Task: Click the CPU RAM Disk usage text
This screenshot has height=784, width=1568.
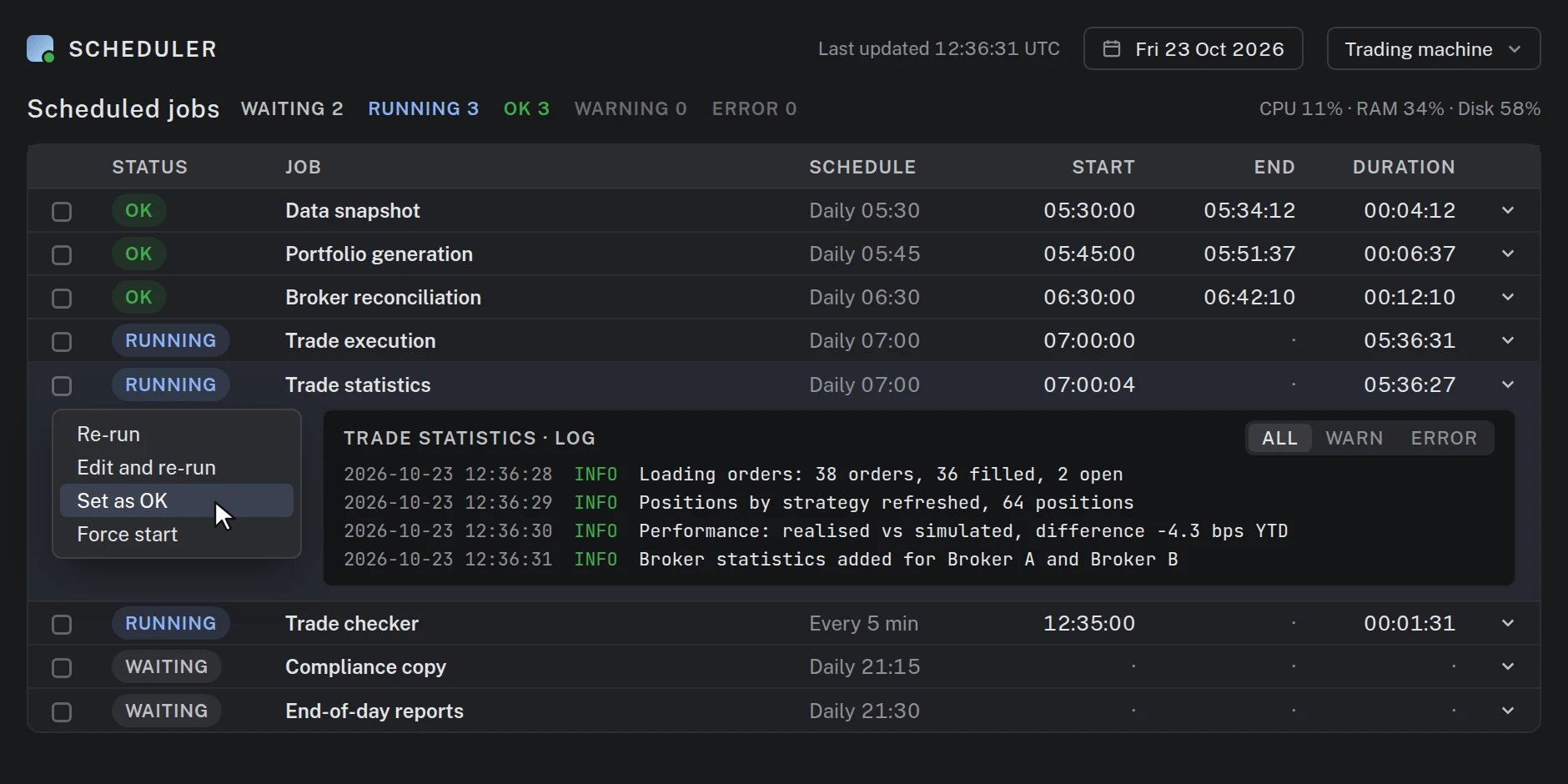Action: tap(1400, 109)
